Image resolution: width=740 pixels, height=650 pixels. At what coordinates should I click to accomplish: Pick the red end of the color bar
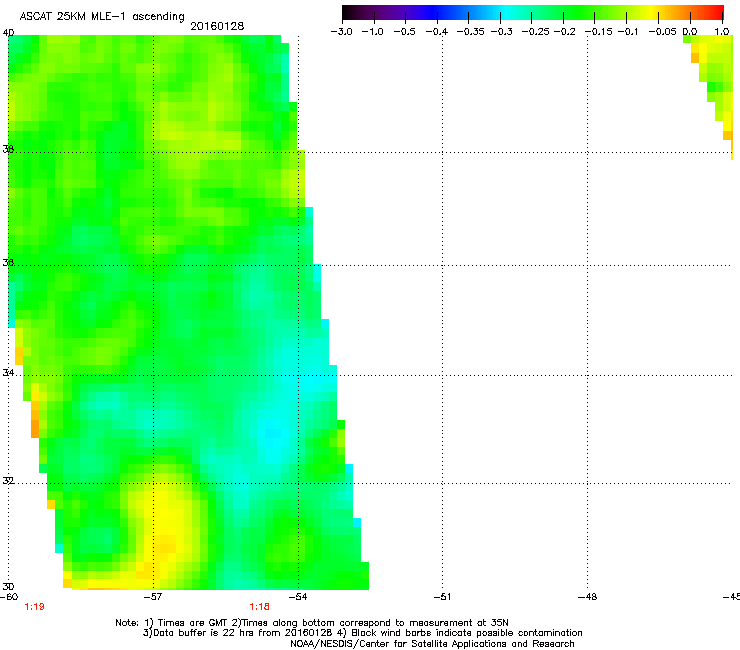[718, 12]
